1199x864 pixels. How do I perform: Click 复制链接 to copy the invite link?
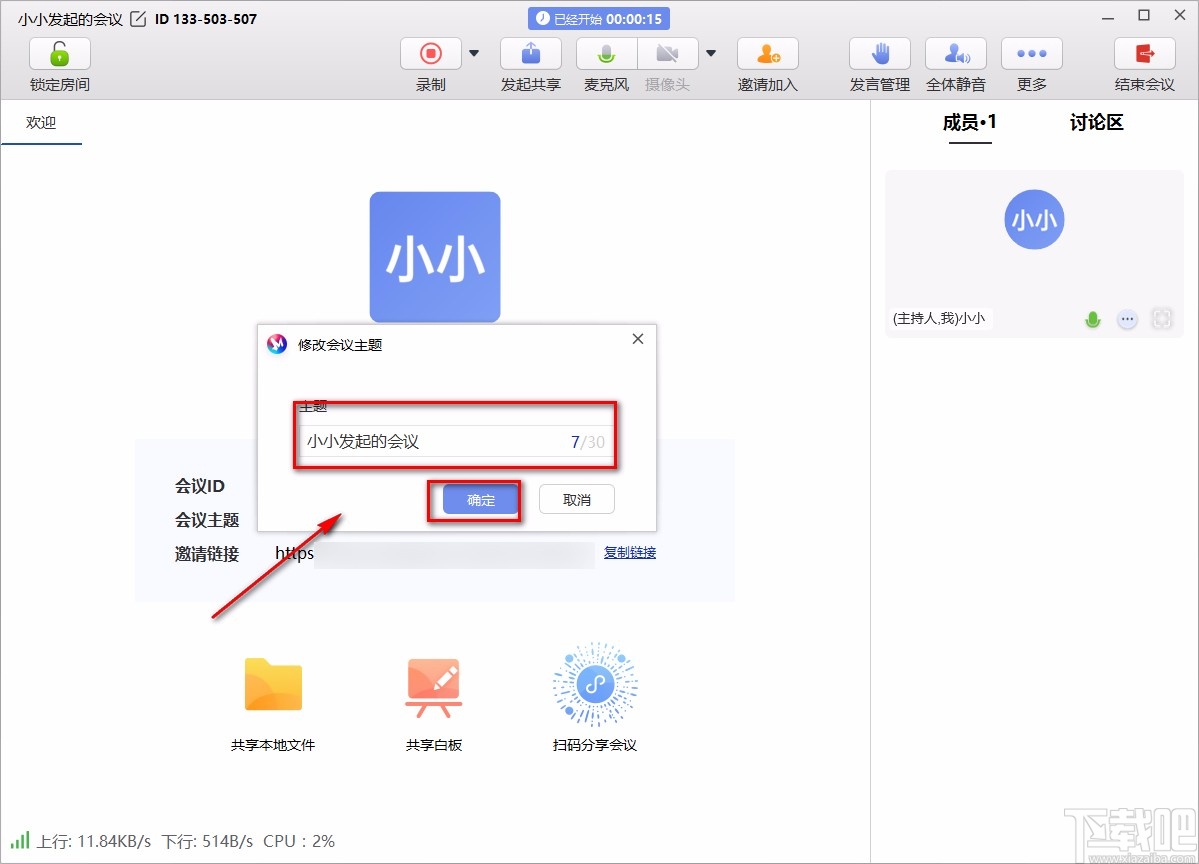629,552
